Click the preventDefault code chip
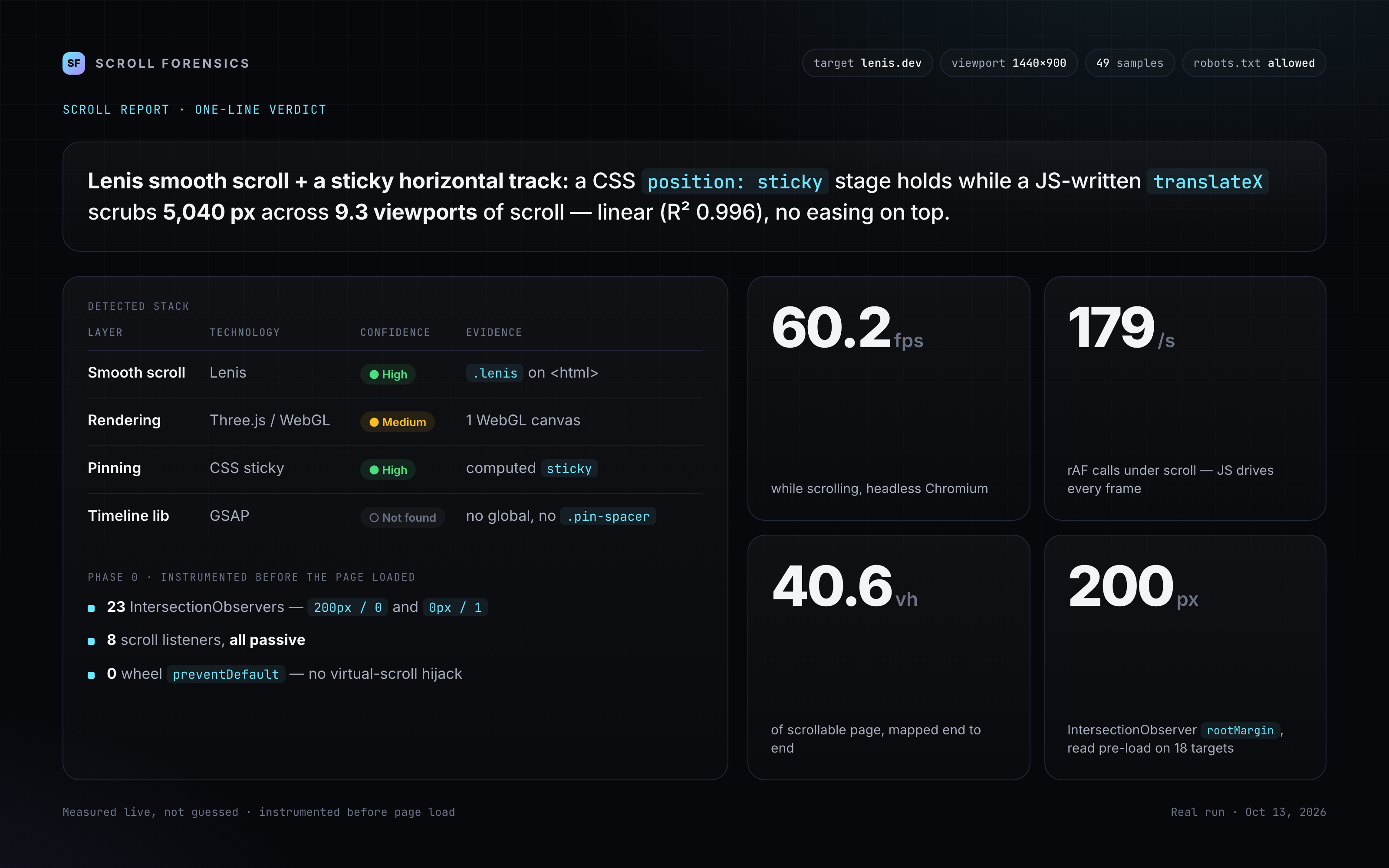 coord(226,674)
